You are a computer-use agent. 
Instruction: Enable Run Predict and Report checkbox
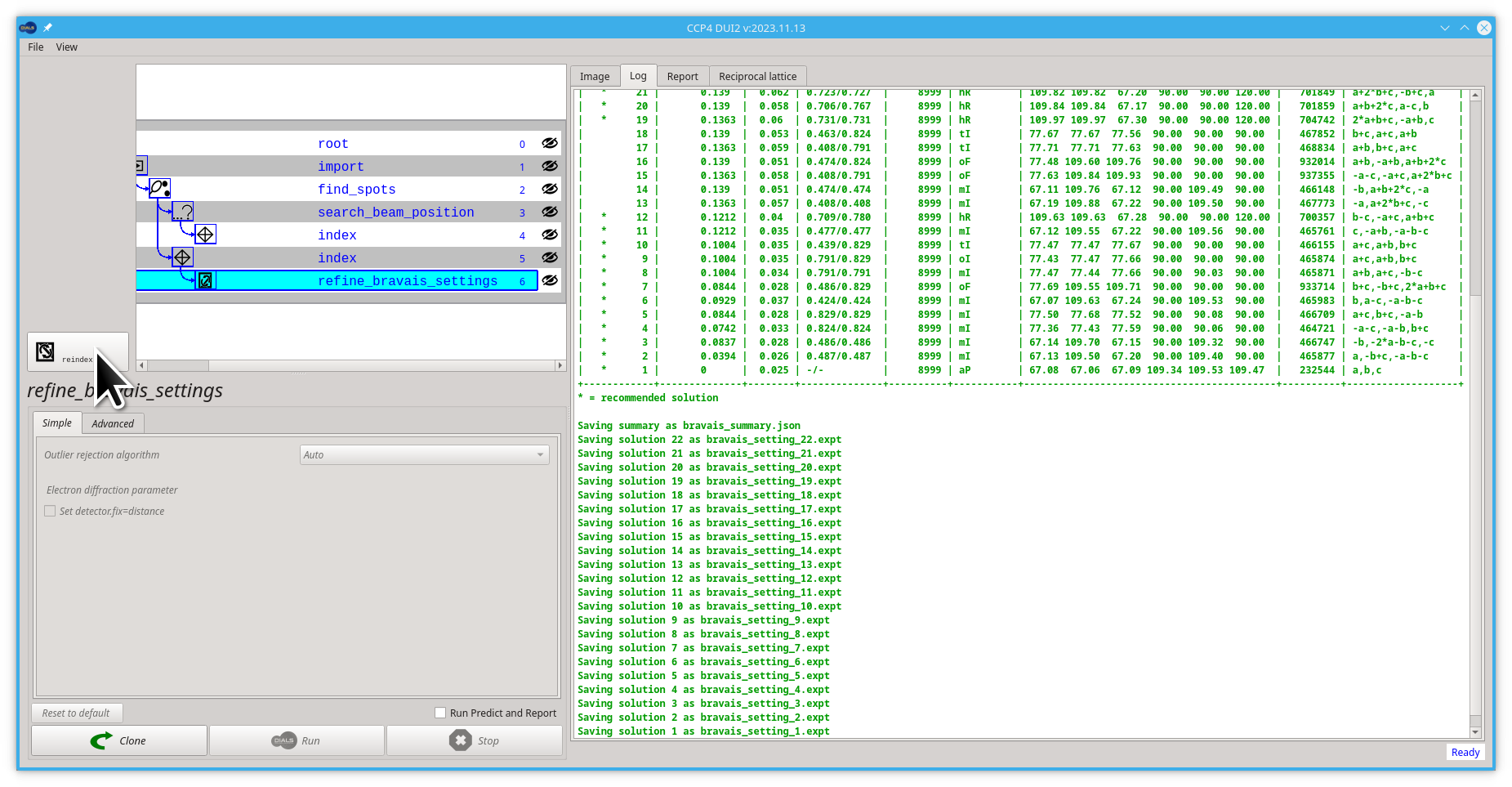pos(440,713)
